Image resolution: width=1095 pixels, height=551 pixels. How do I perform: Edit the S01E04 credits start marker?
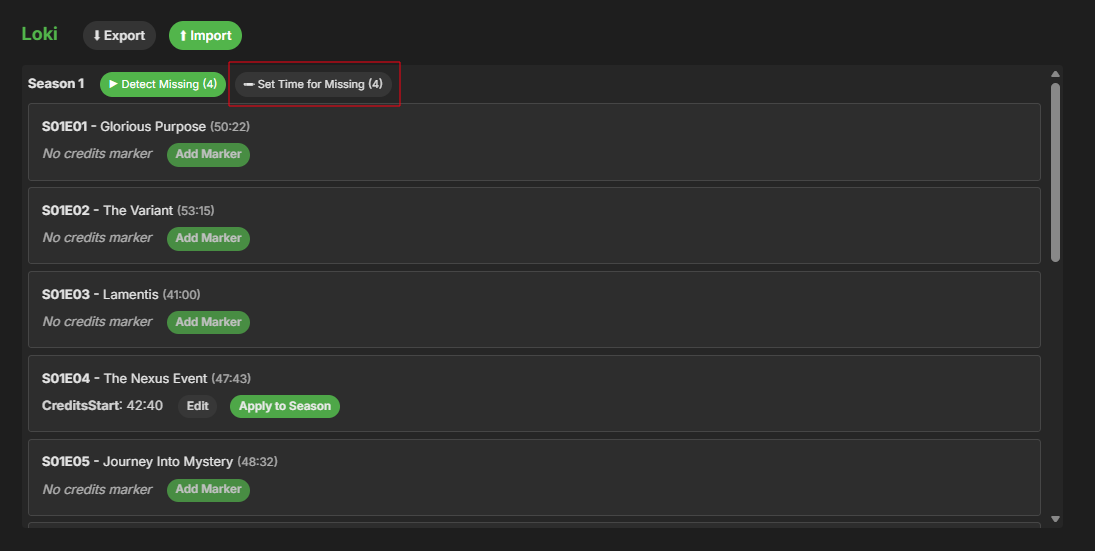(197, 406)
